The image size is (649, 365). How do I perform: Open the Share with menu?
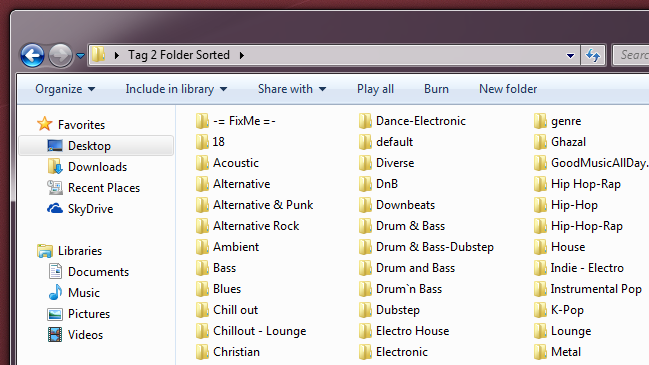click(x=292, y=89)
